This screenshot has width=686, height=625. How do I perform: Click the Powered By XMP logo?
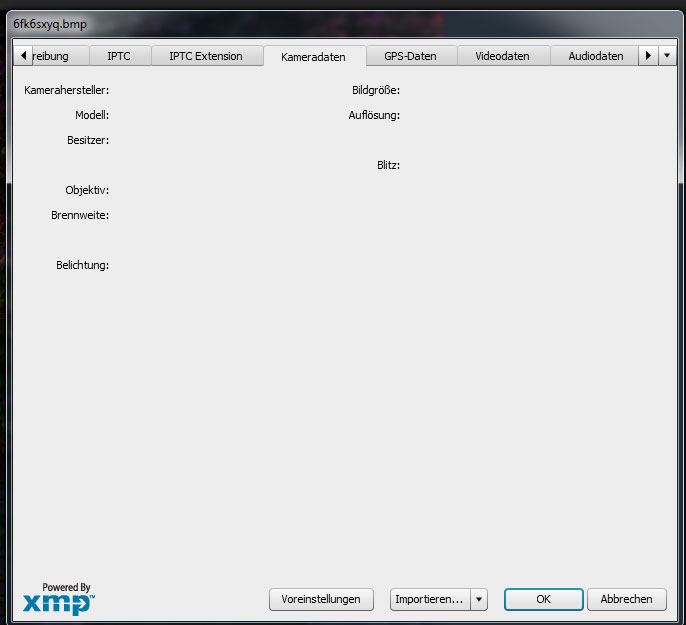59,599
